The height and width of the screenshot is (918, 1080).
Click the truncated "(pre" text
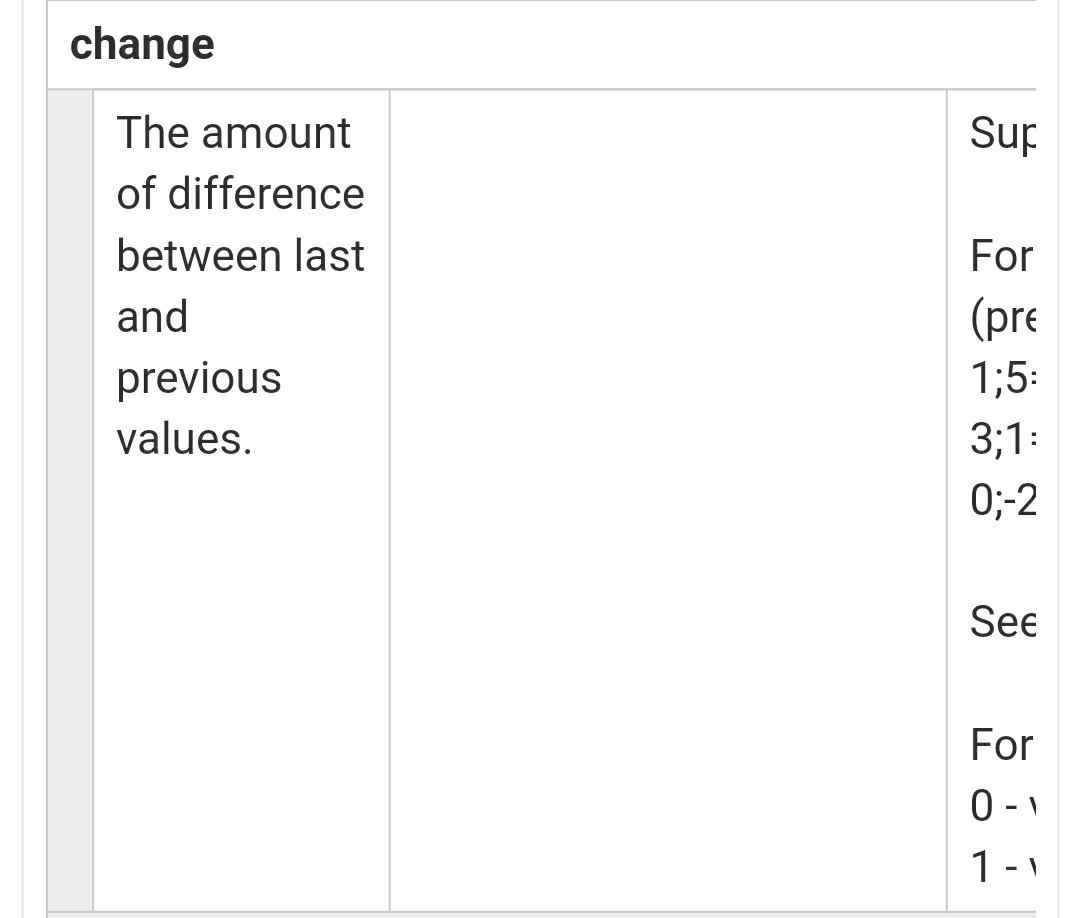tap(1003, 318)
